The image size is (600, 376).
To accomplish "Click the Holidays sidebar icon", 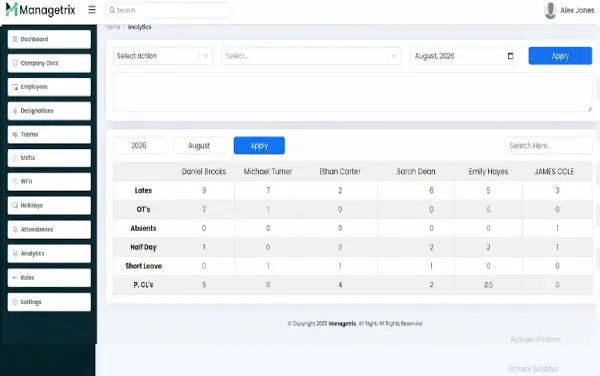I will click(x=15, y=205).
